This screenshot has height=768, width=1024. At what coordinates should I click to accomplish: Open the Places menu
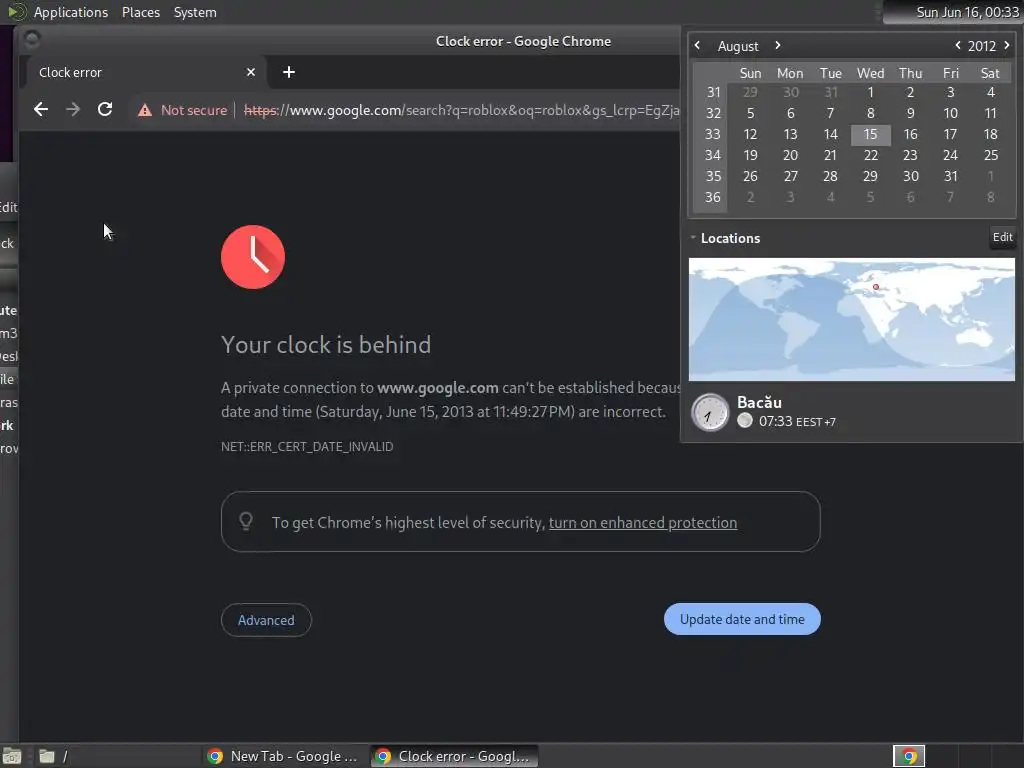pos(140,12)
